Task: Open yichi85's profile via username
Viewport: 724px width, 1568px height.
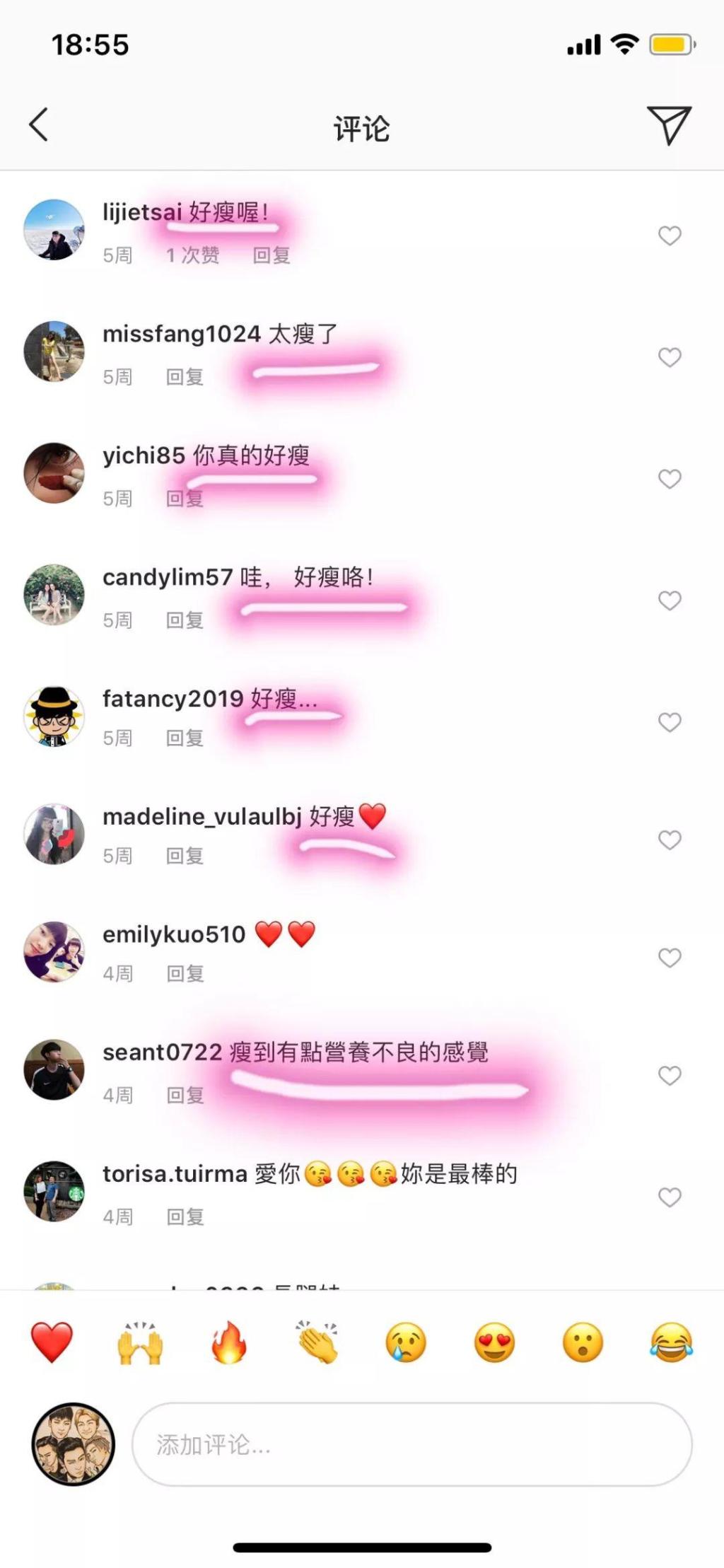Action: click(x=144, y=455)
